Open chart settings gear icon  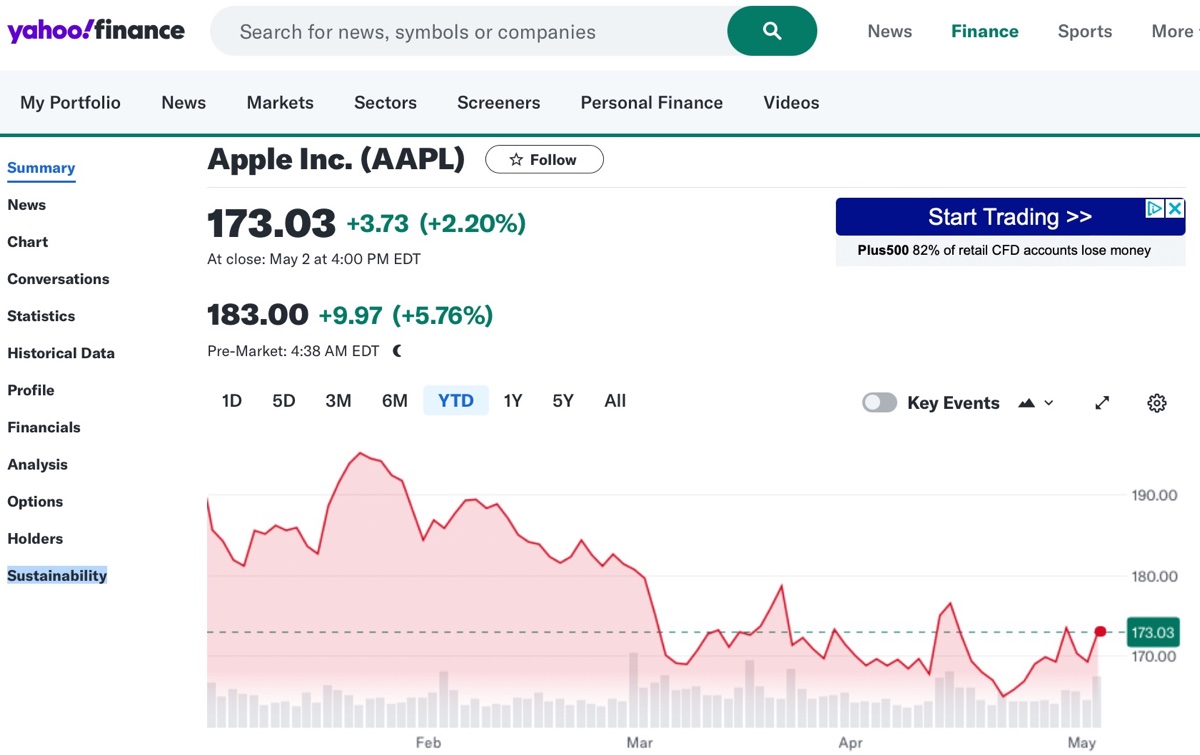point(1157,403)
